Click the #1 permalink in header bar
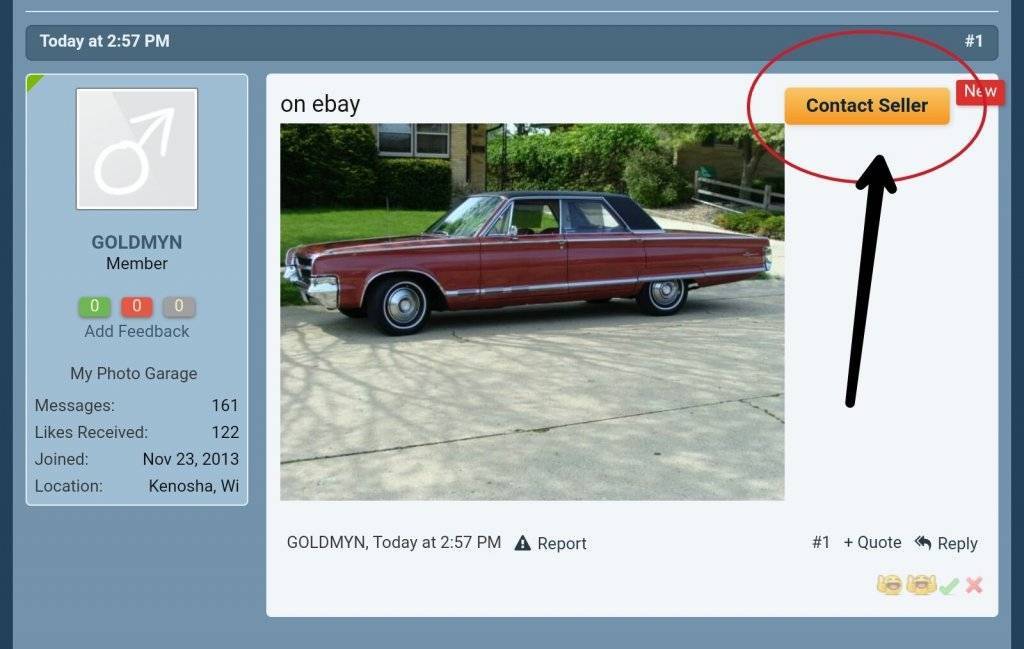The image size is (1024, 649). click(974, 41)
